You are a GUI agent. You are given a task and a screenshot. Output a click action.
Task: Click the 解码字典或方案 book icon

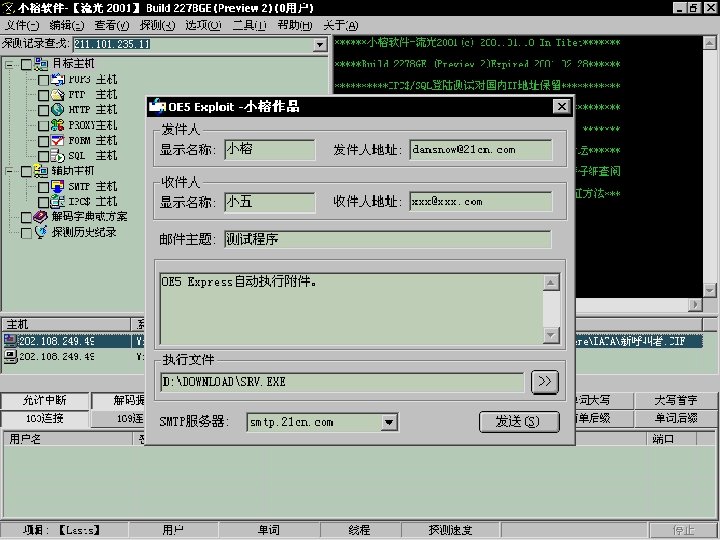(41, 216)
